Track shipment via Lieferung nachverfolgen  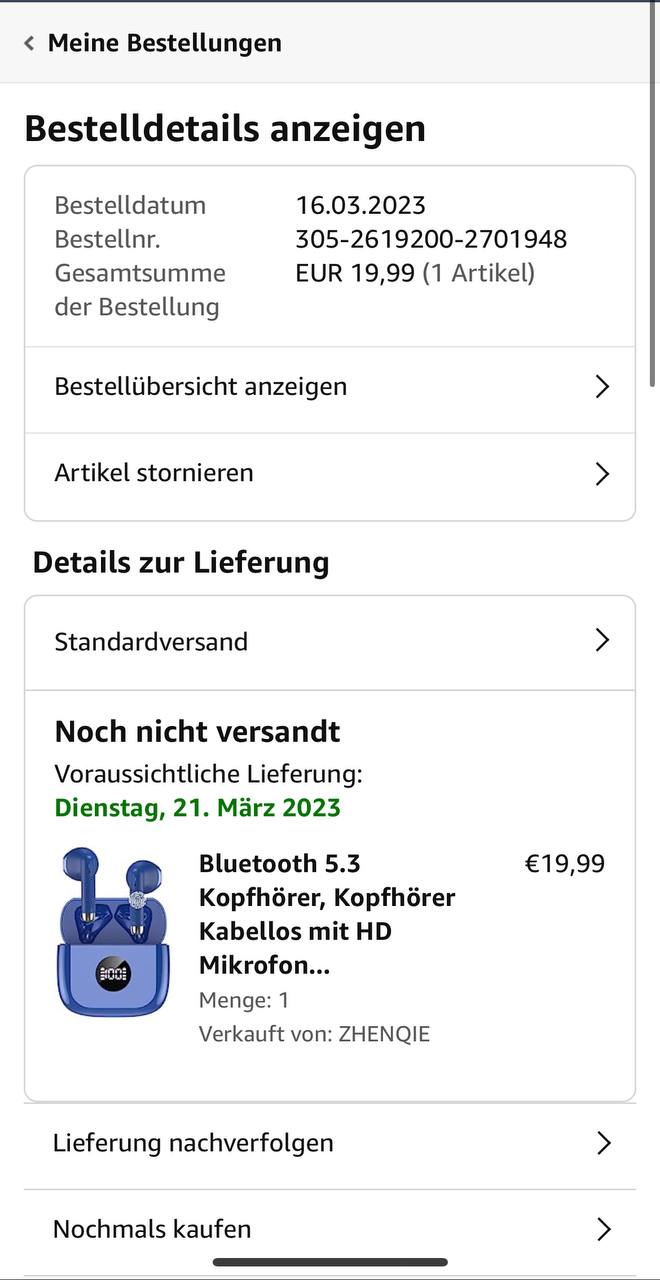coord(193,1143)
